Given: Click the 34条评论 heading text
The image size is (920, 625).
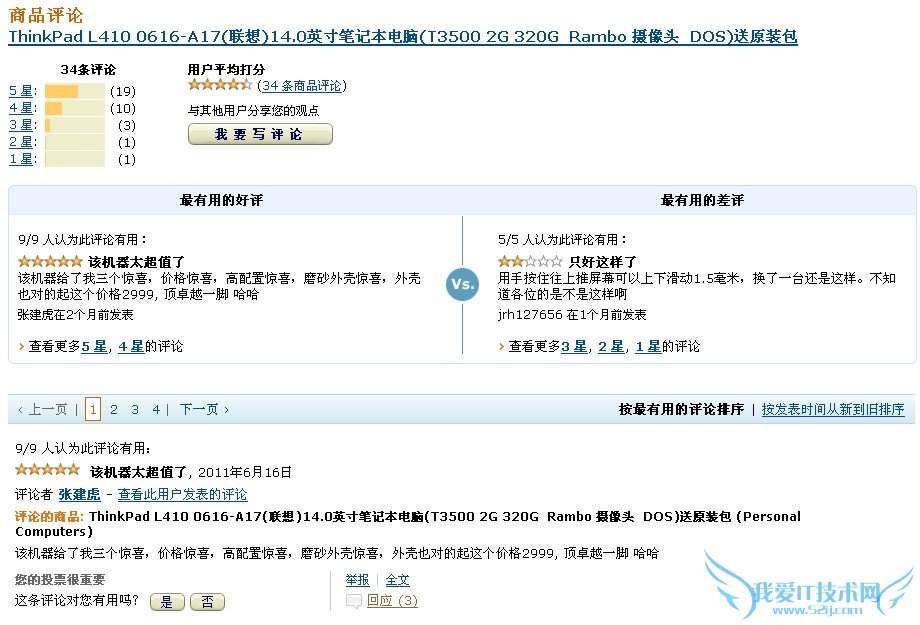Looking at the screenshot, I should [x=88, y=69].
